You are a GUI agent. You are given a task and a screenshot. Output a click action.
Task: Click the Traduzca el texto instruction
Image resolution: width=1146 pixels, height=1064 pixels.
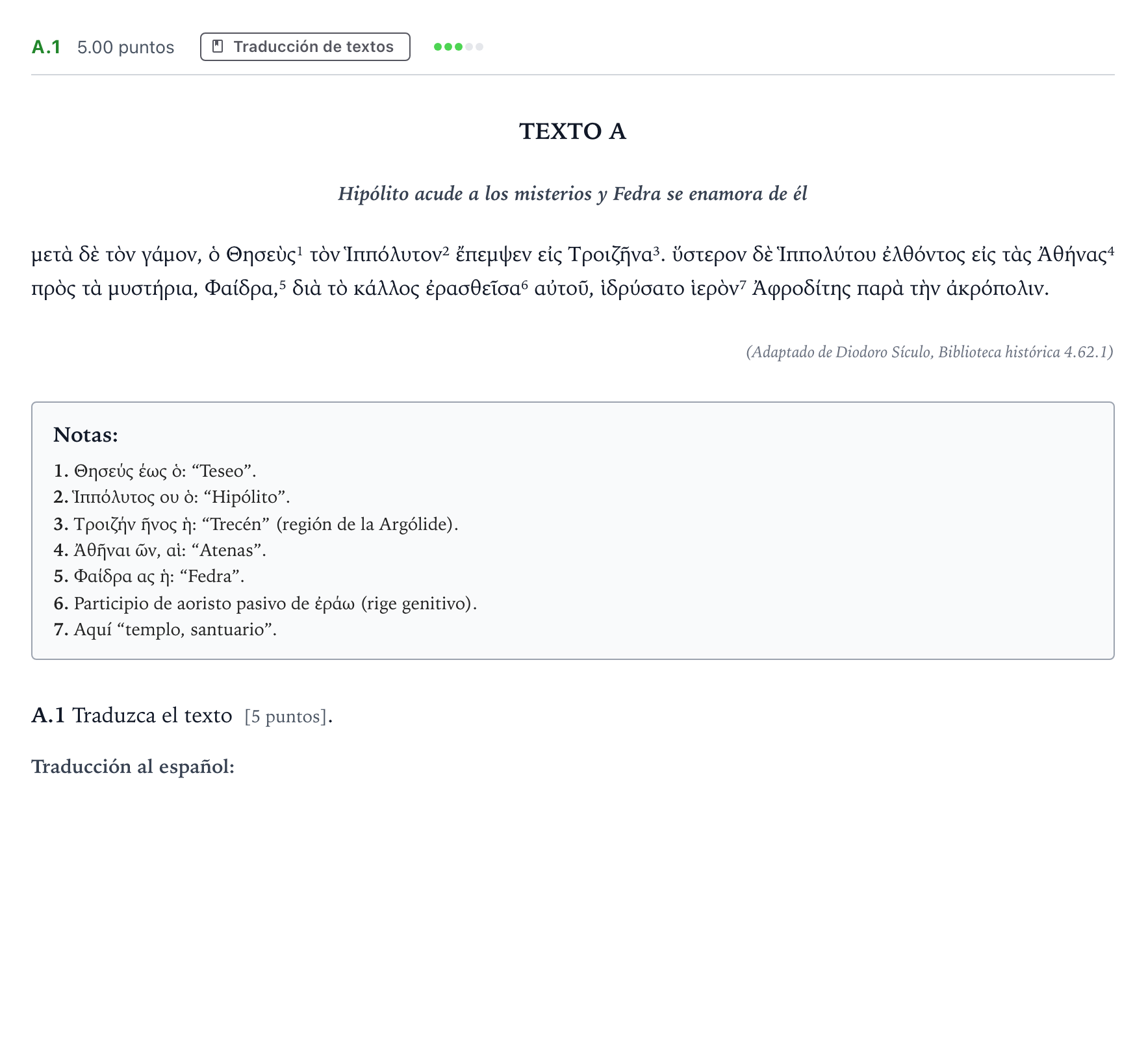(152, 715)
